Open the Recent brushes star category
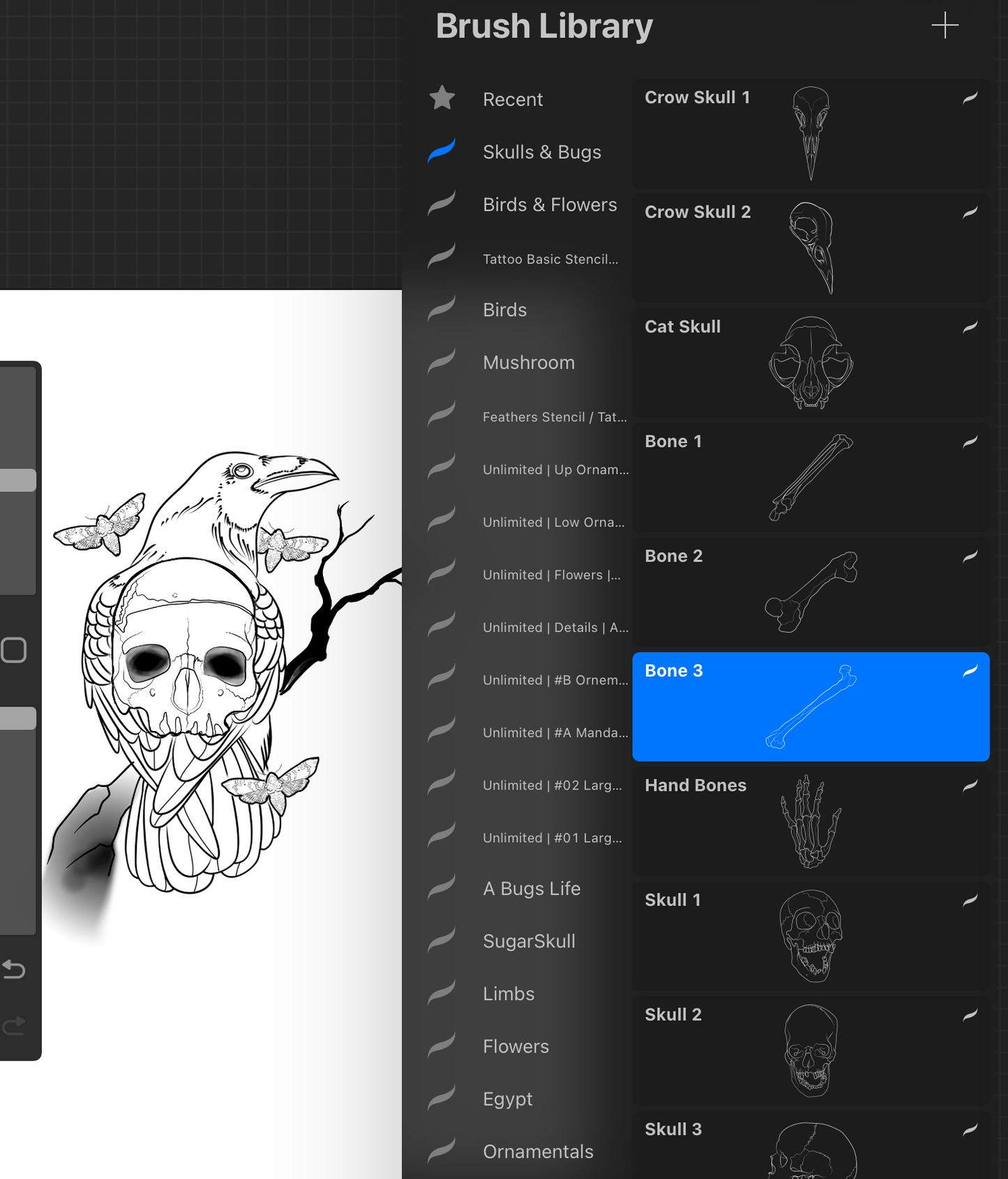 tap(512, 99)
